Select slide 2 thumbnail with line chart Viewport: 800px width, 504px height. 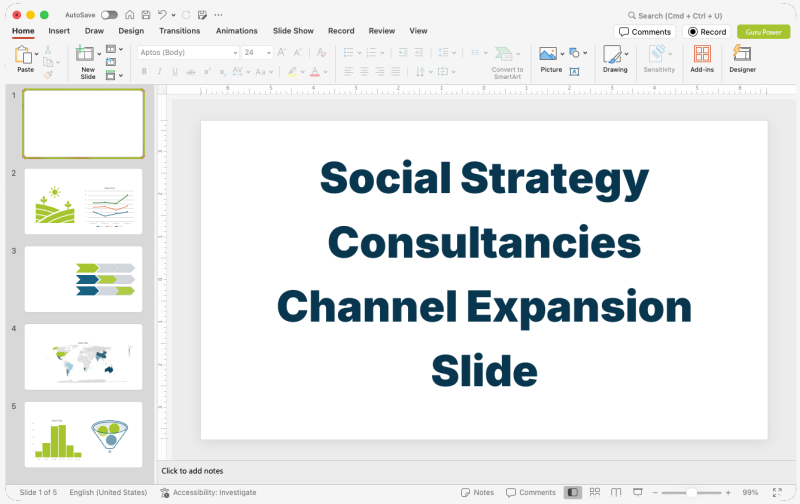pos(84,201)
